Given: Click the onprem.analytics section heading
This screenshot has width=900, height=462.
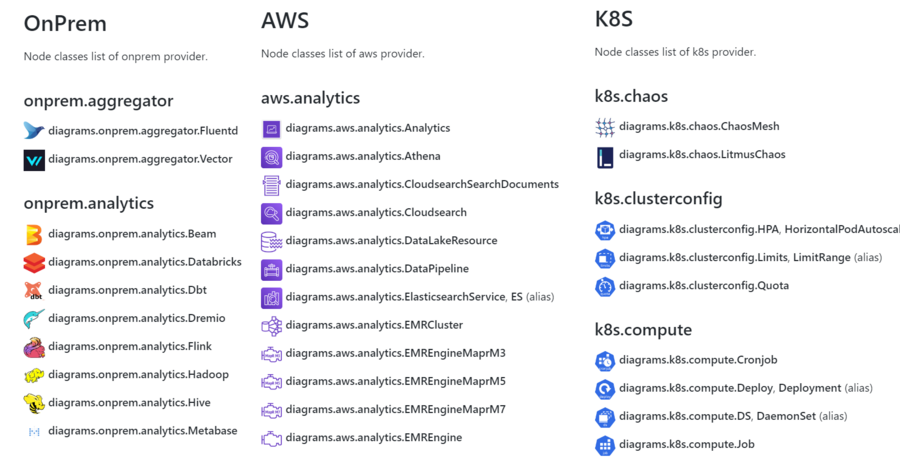Looking at the screenshot, I should tap(89, 203).
